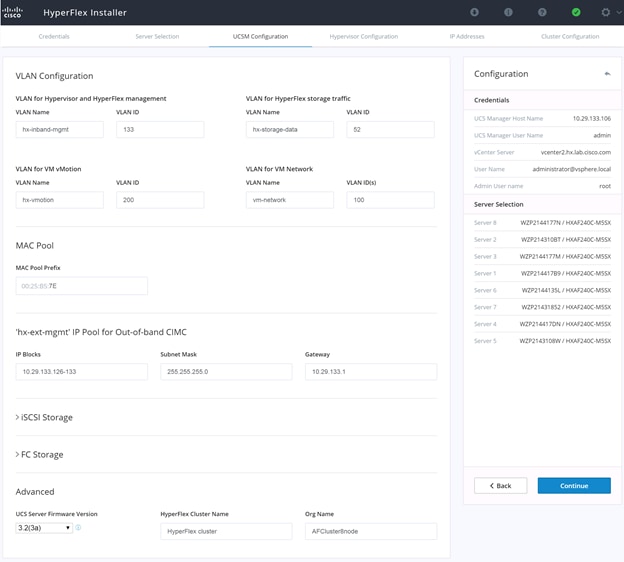
Task: Select the hx-inband-mgmt VLAN Name field
Action: [60, 129]
